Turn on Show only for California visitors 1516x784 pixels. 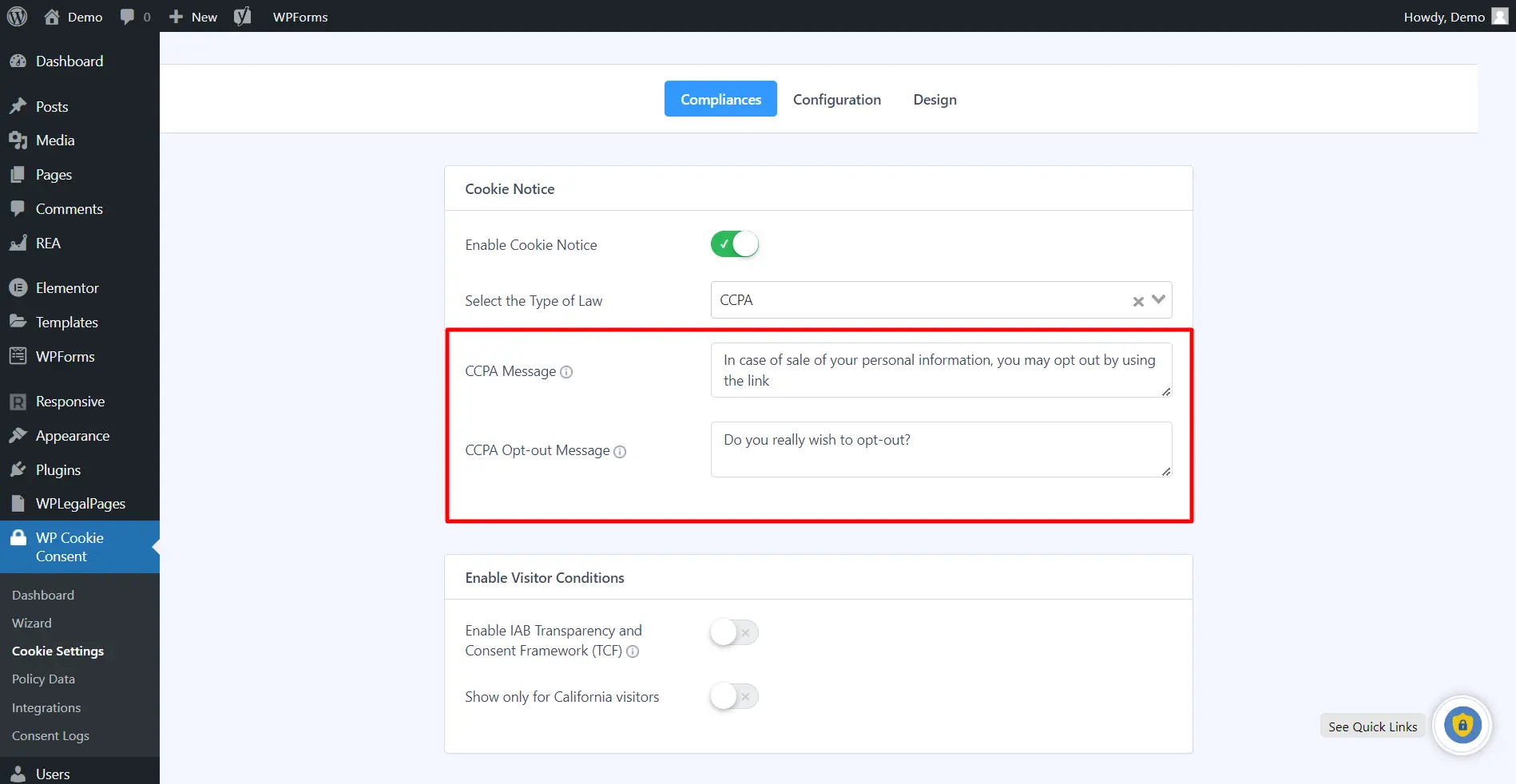[734, 696]
